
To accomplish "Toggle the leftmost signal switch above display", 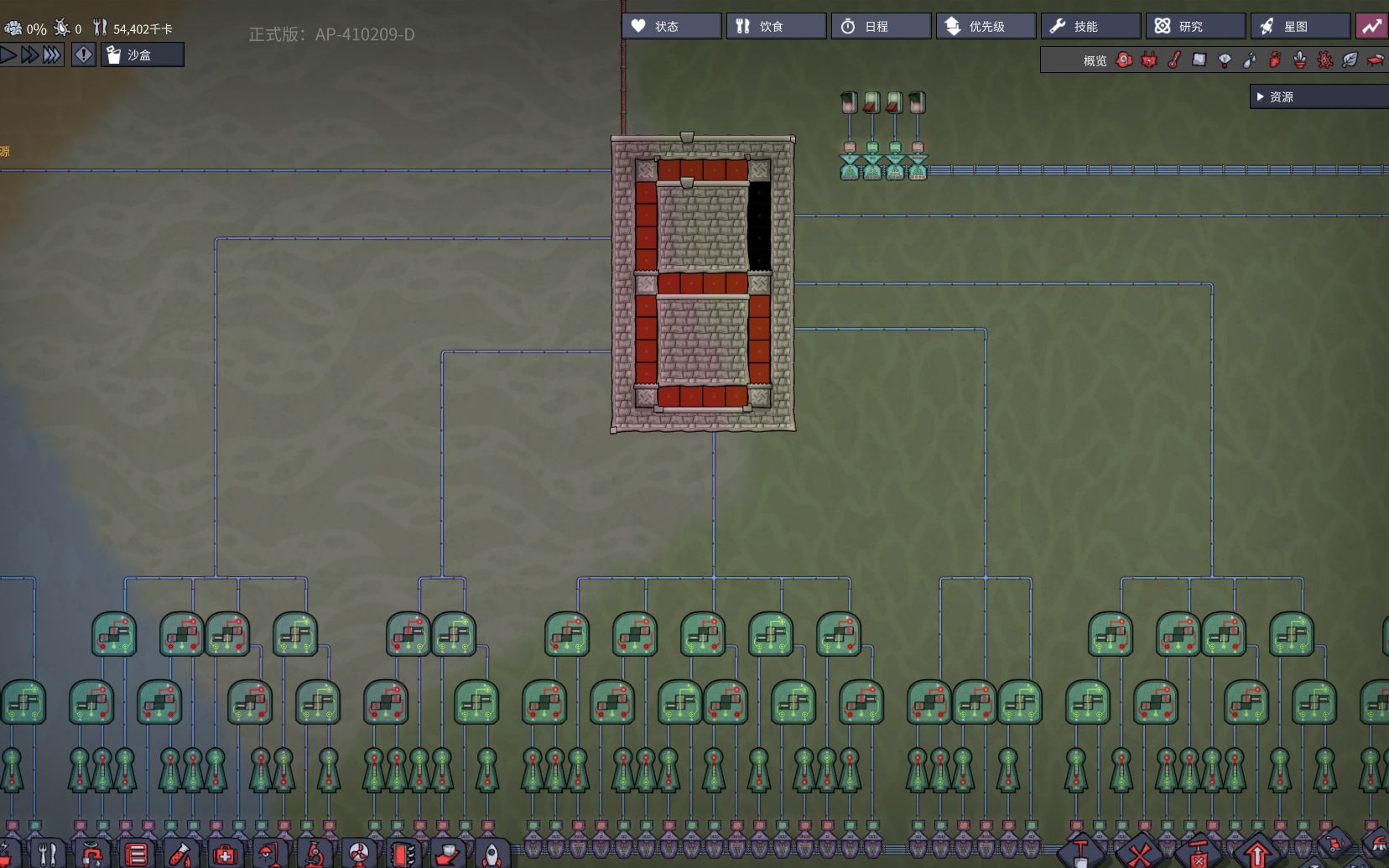I will [x=850, y=102].
